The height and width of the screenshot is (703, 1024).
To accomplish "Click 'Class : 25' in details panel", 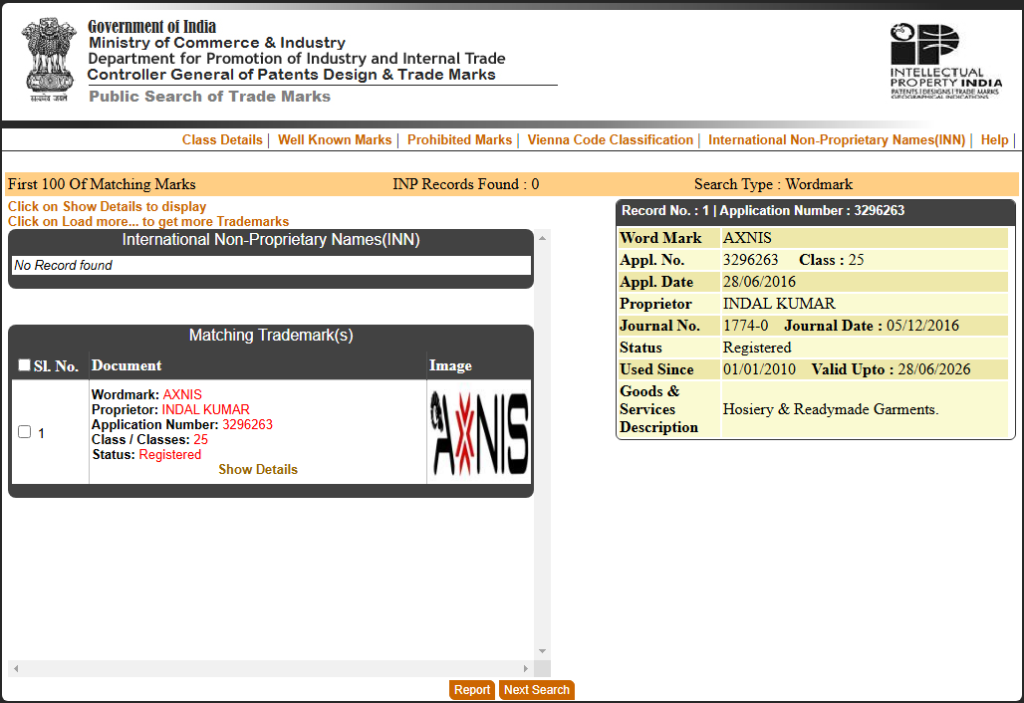I will coord(831,260).
